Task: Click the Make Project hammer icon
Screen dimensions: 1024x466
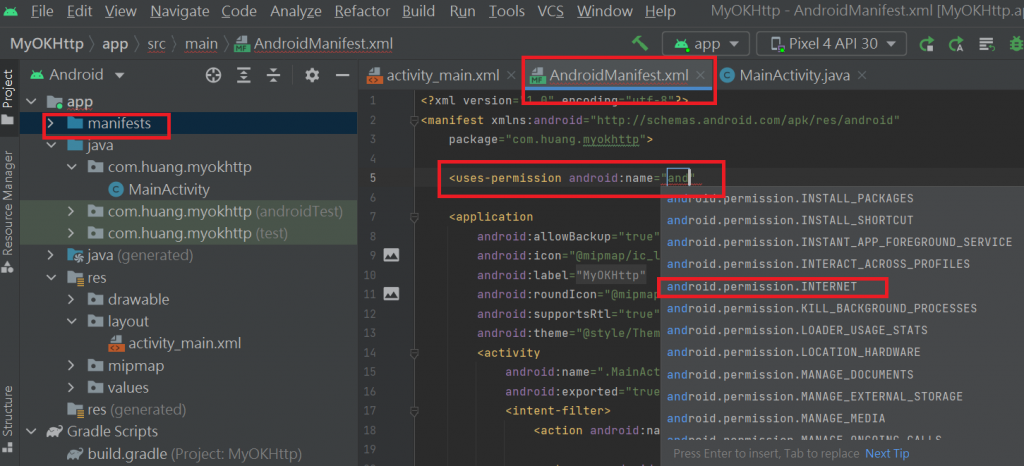Action: click(640, 44)
